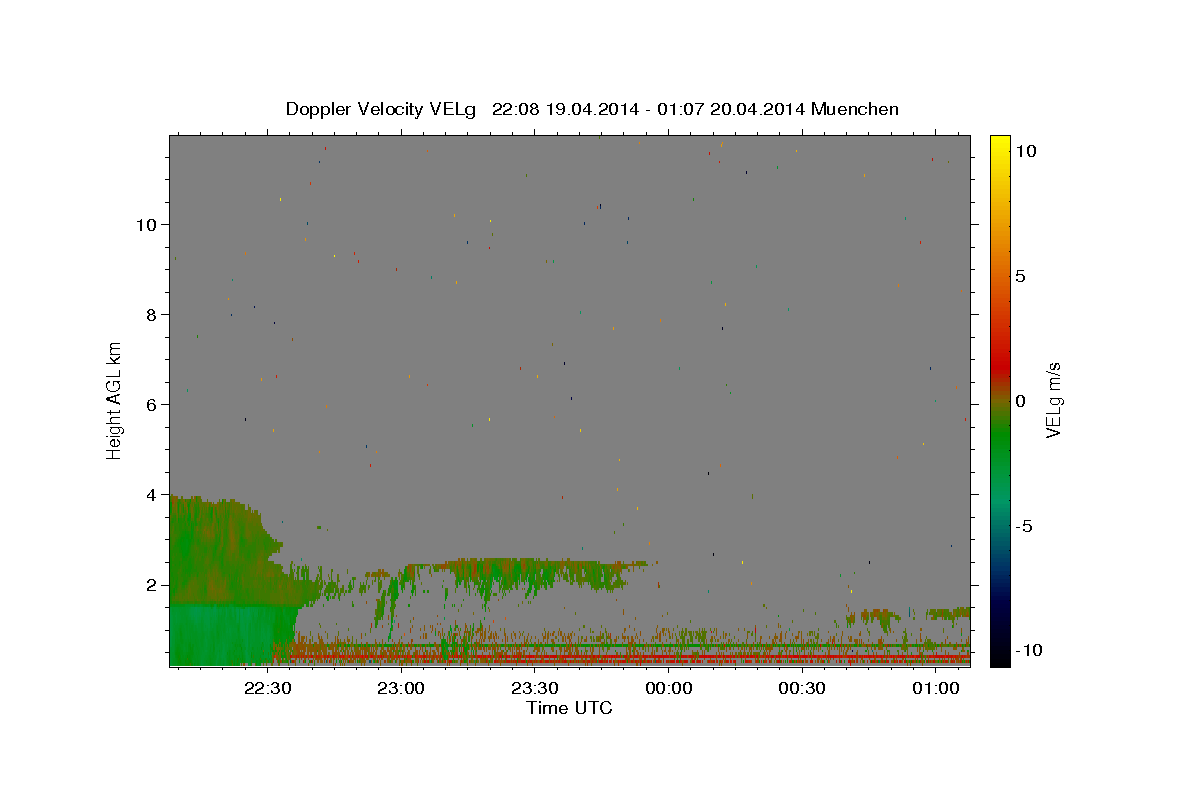Screen dimensions: 1200x800
Task: Click the height axis label 6
Action: click(x=150, y=404)
